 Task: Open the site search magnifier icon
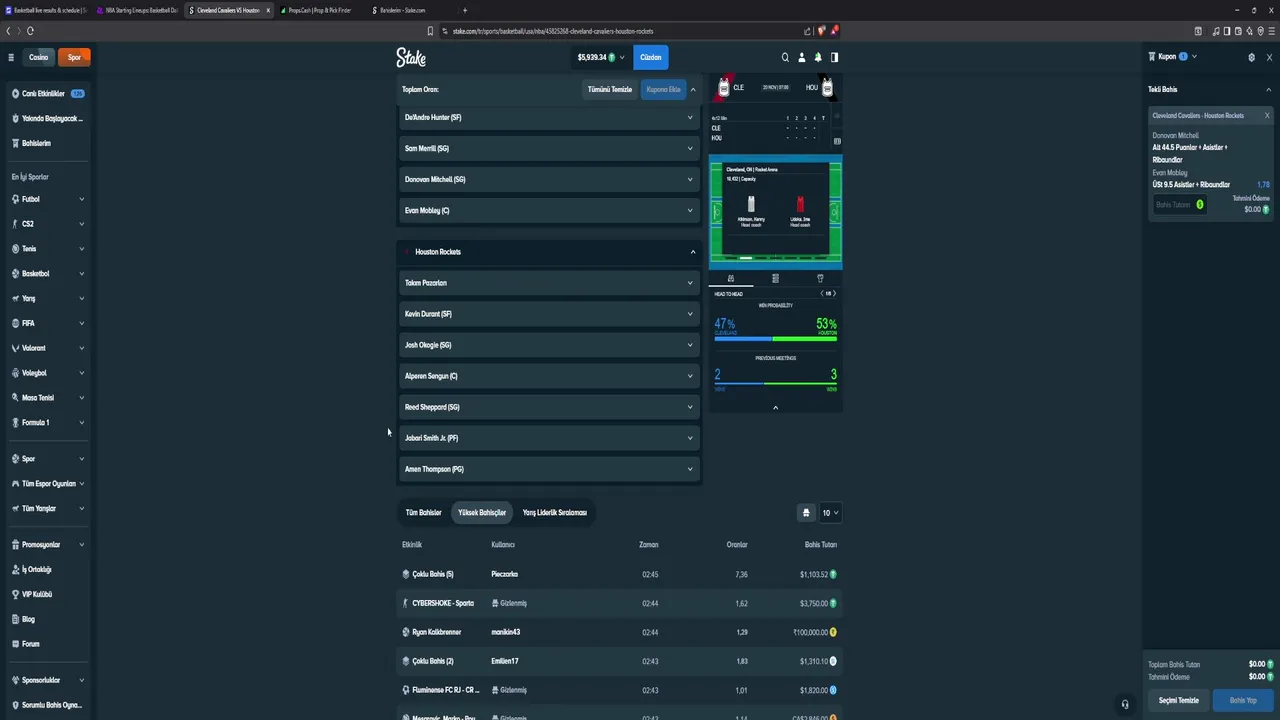[x=785, y=57]
